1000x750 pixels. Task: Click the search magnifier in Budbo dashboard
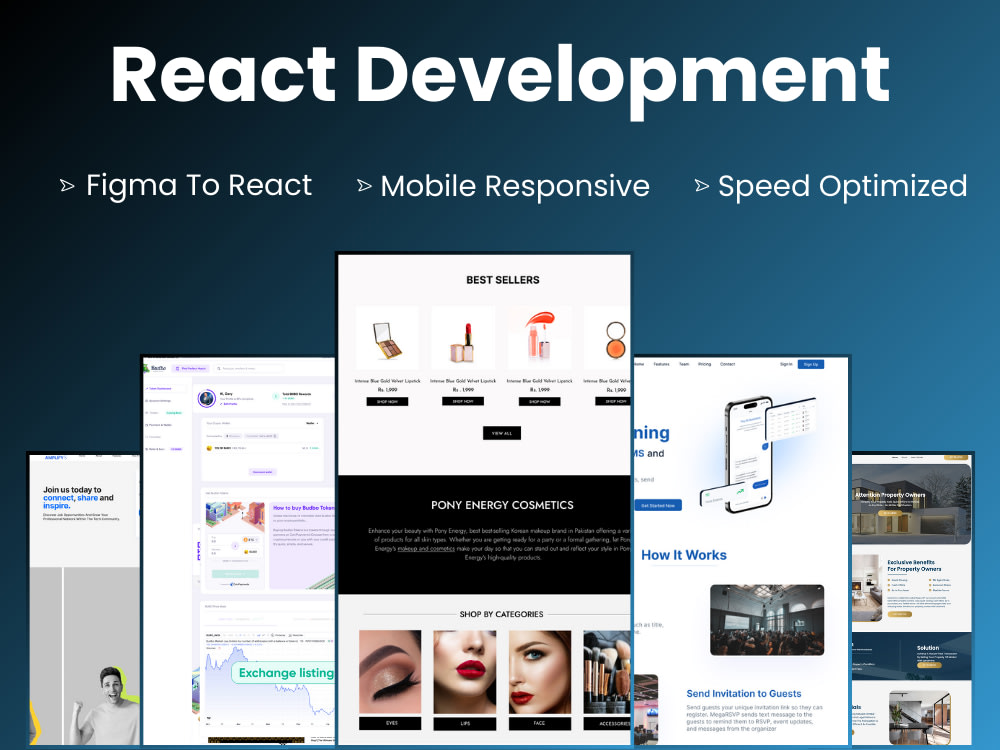(219, 369)
